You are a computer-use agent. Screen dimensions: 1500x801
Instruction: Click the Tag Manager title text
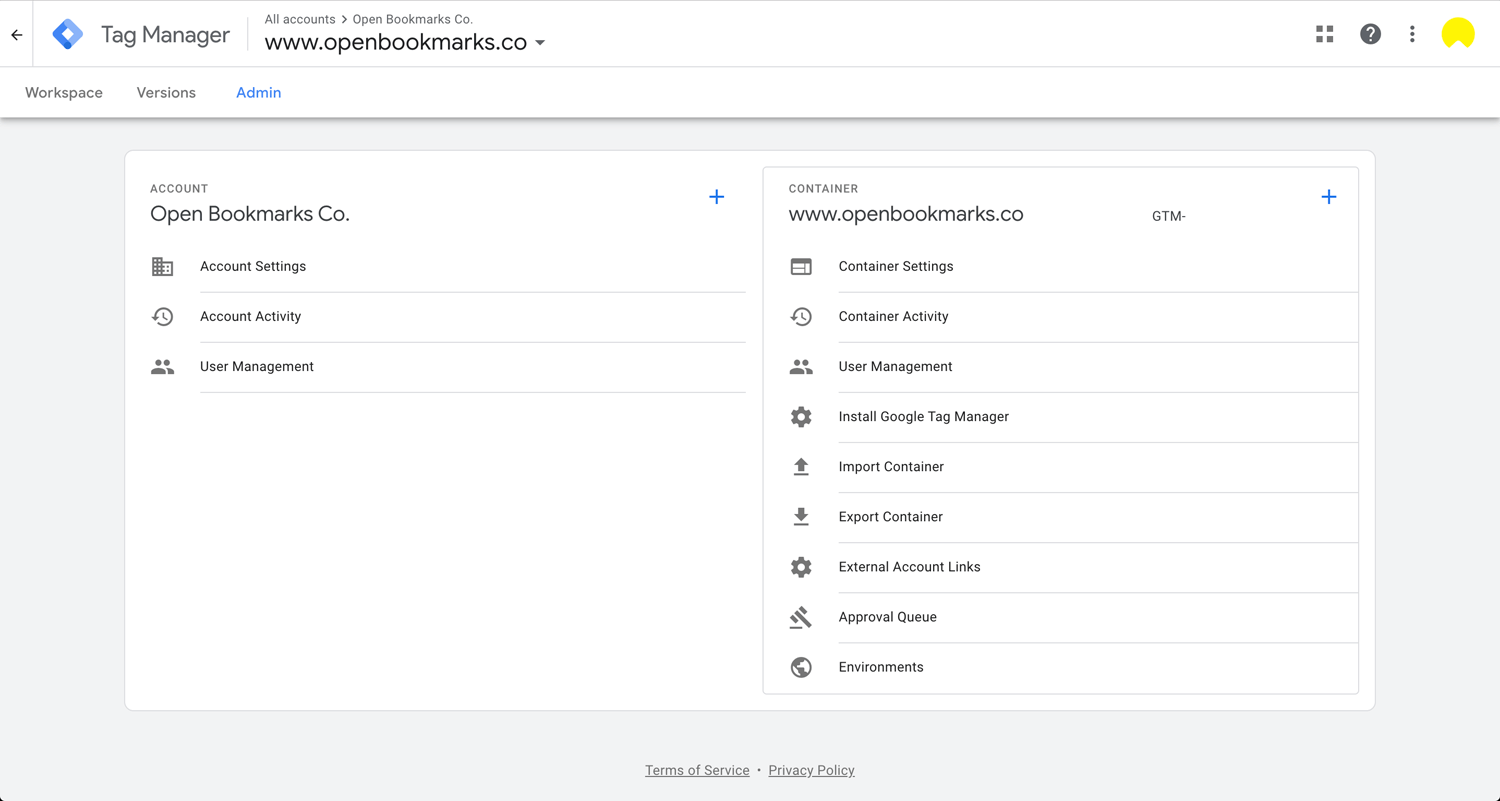165,35
